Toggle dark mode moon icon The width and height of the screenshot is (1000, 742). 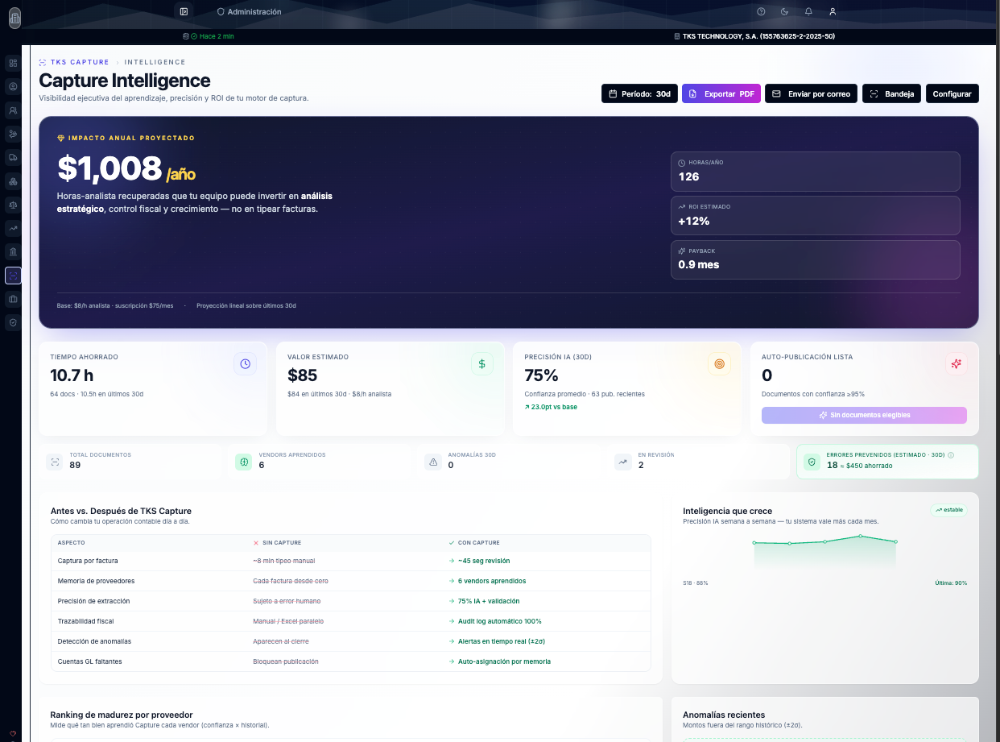coord(784,11)
